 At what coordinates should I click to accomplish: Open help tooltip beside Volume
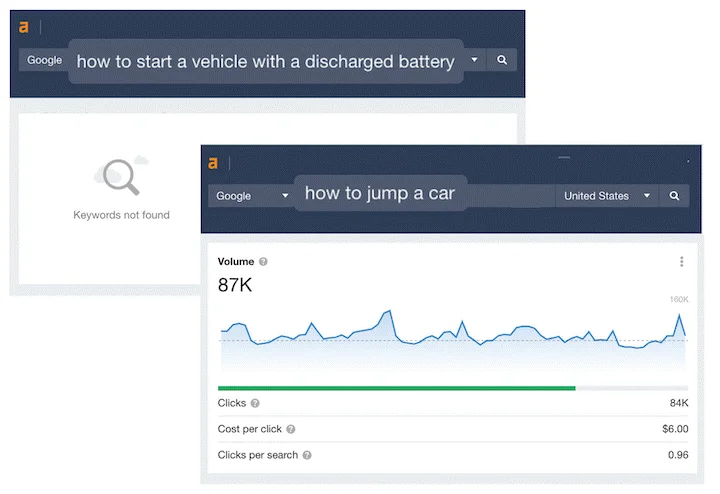(x=263, y=262)
